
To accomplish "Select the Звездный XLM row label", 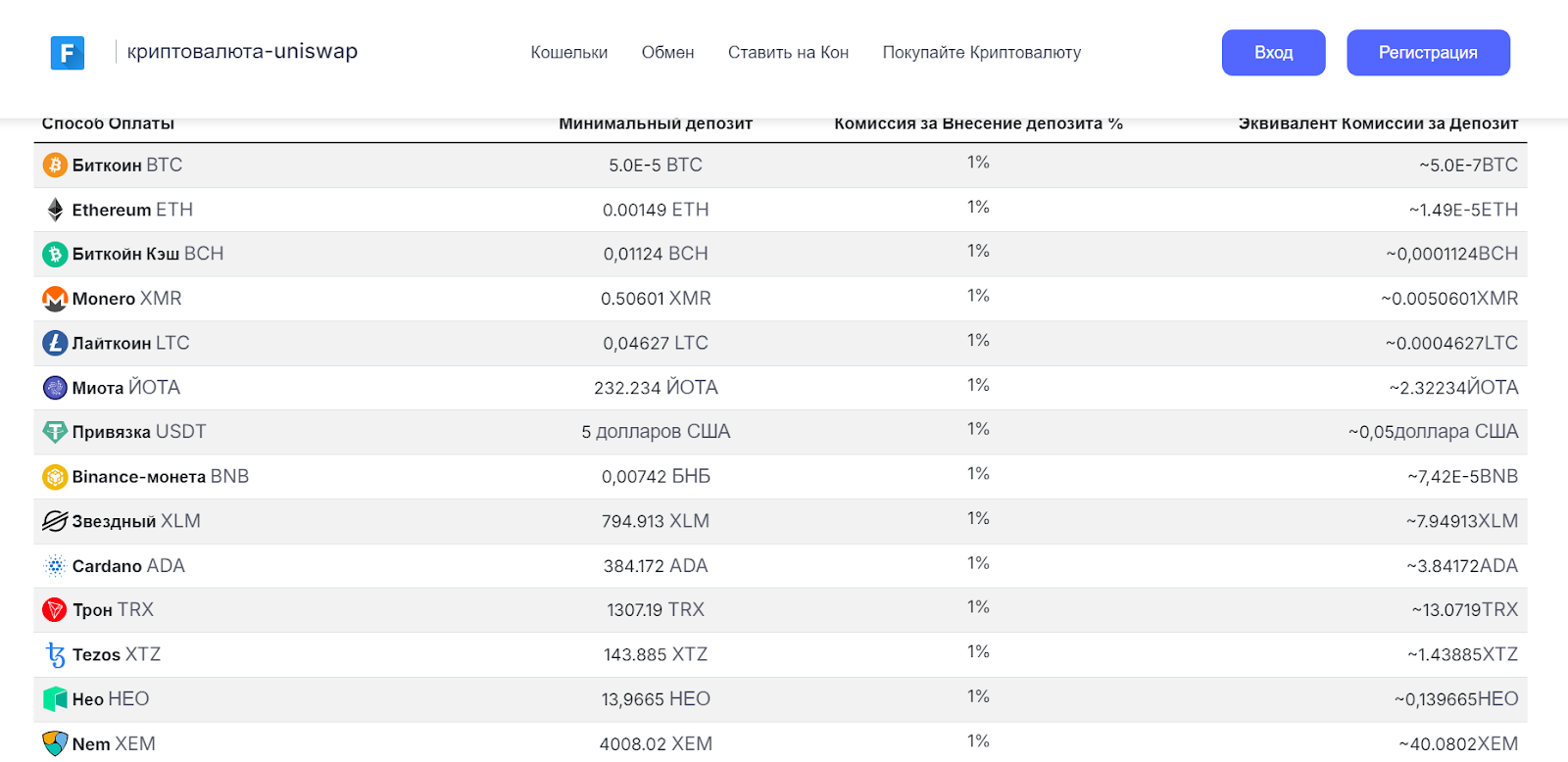I will (x=136, y=521).
